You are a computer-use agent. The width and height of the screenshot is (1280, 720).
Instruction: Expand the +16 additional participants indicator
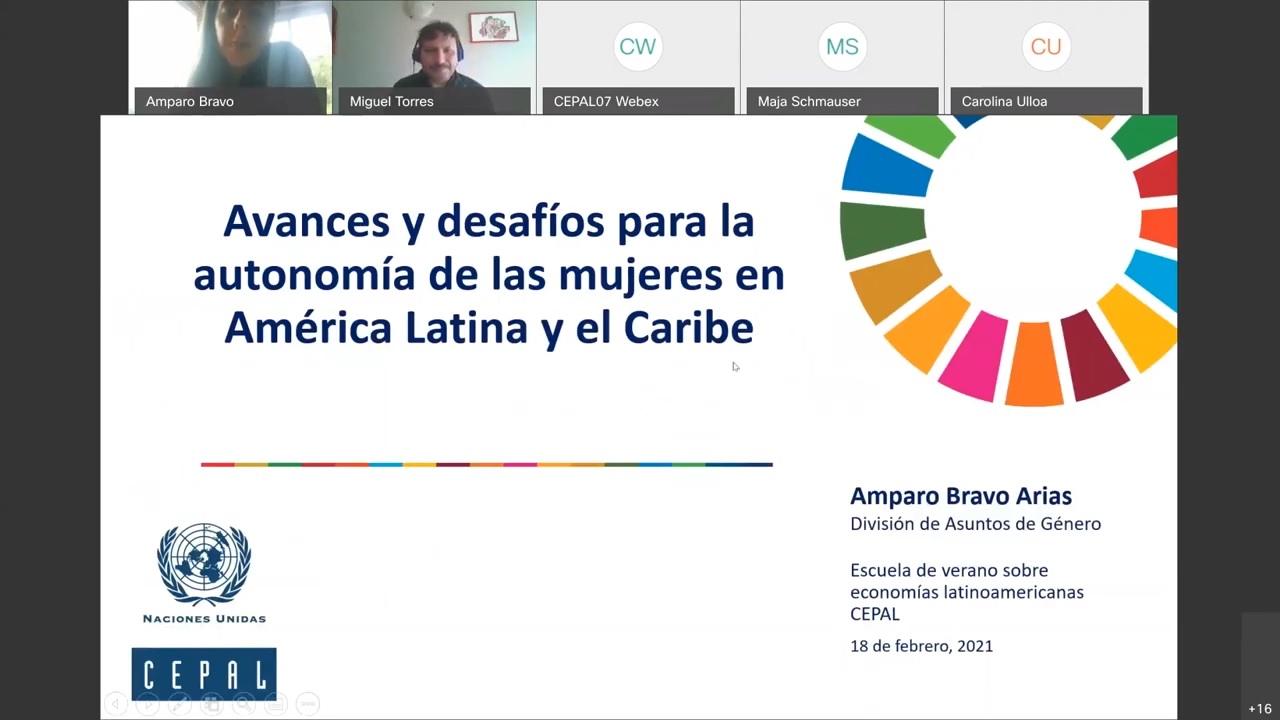pyautogui.click(x=1260, y=708)
